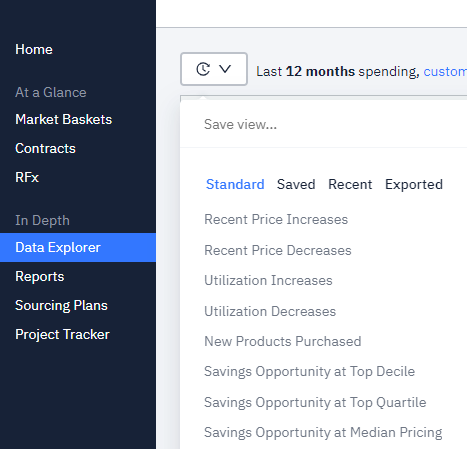
Task: Select Utilization Decreases view
Action: 270,311
